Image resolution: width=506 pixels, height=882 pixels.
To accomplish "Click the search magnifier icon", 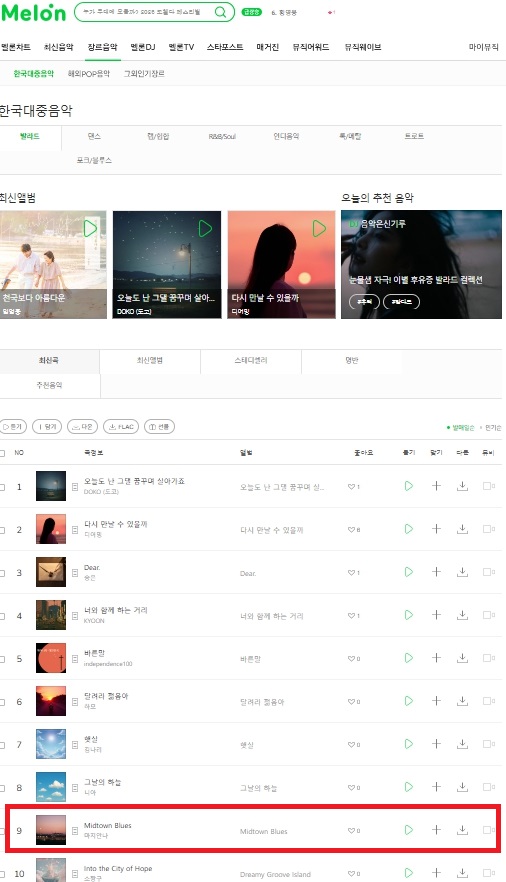I will coord(221,12).
